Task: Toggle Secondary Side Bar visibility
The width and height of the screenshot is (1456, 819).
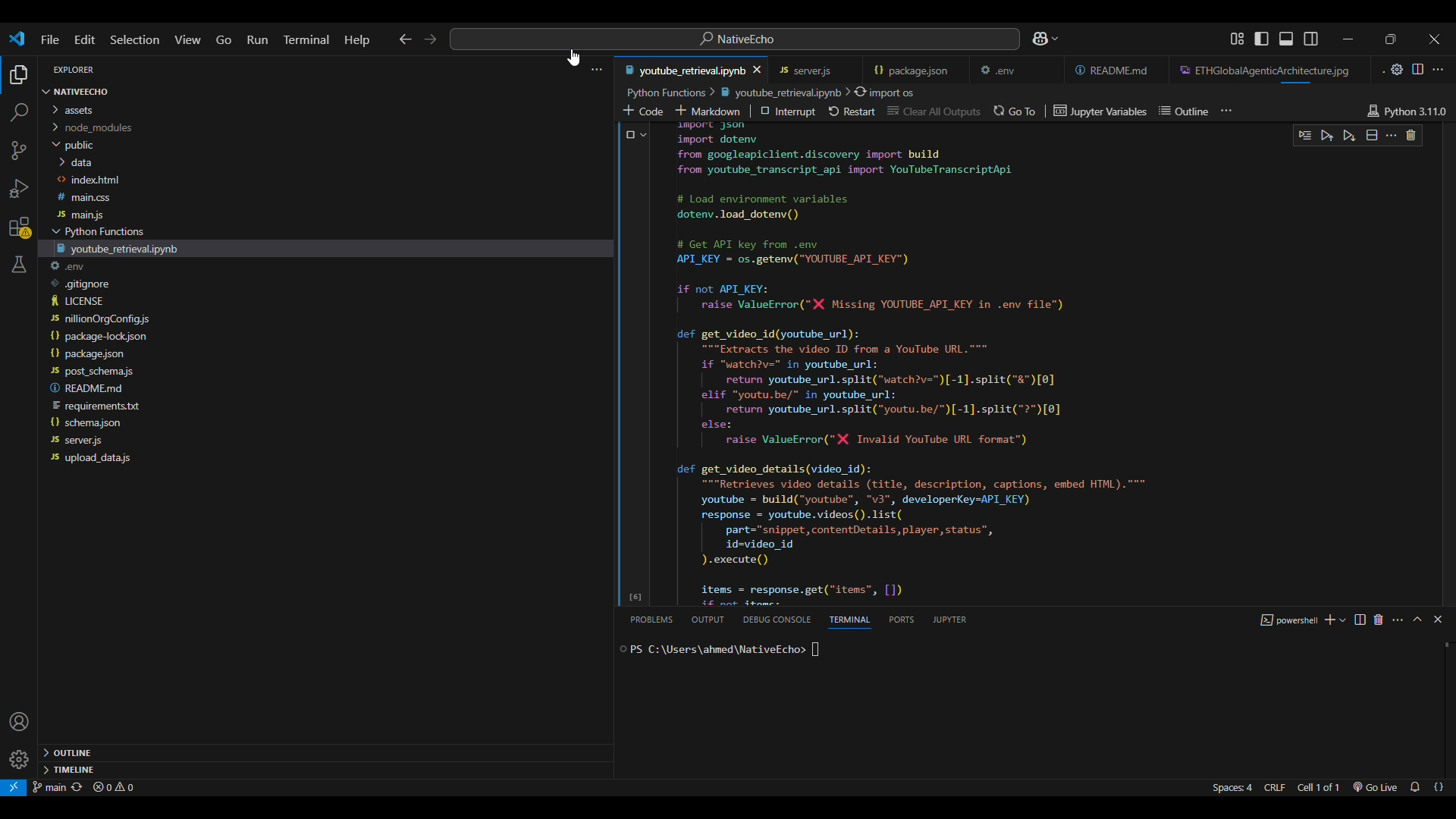Action: tap(1311, 39)
